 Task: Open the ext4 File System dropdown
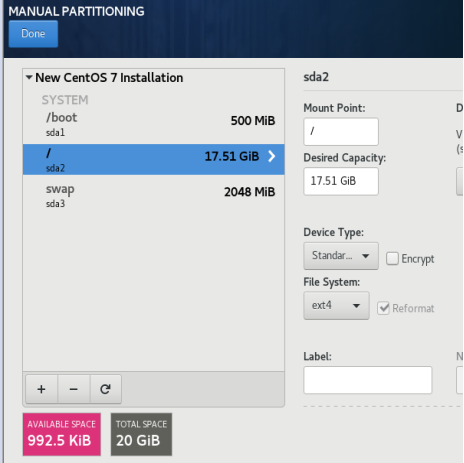[336, 305]
